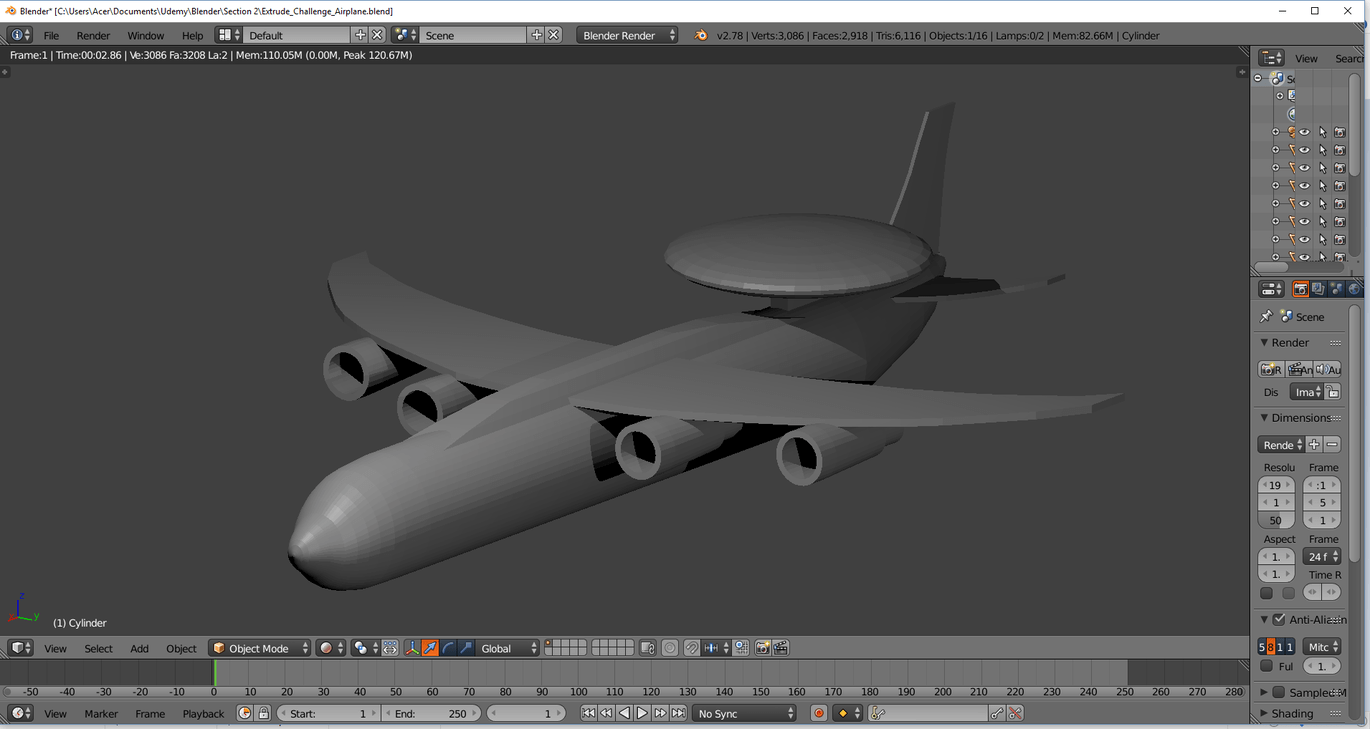
Task: Collapse the Dimensions panel
Action: [x=1266, y=417]
